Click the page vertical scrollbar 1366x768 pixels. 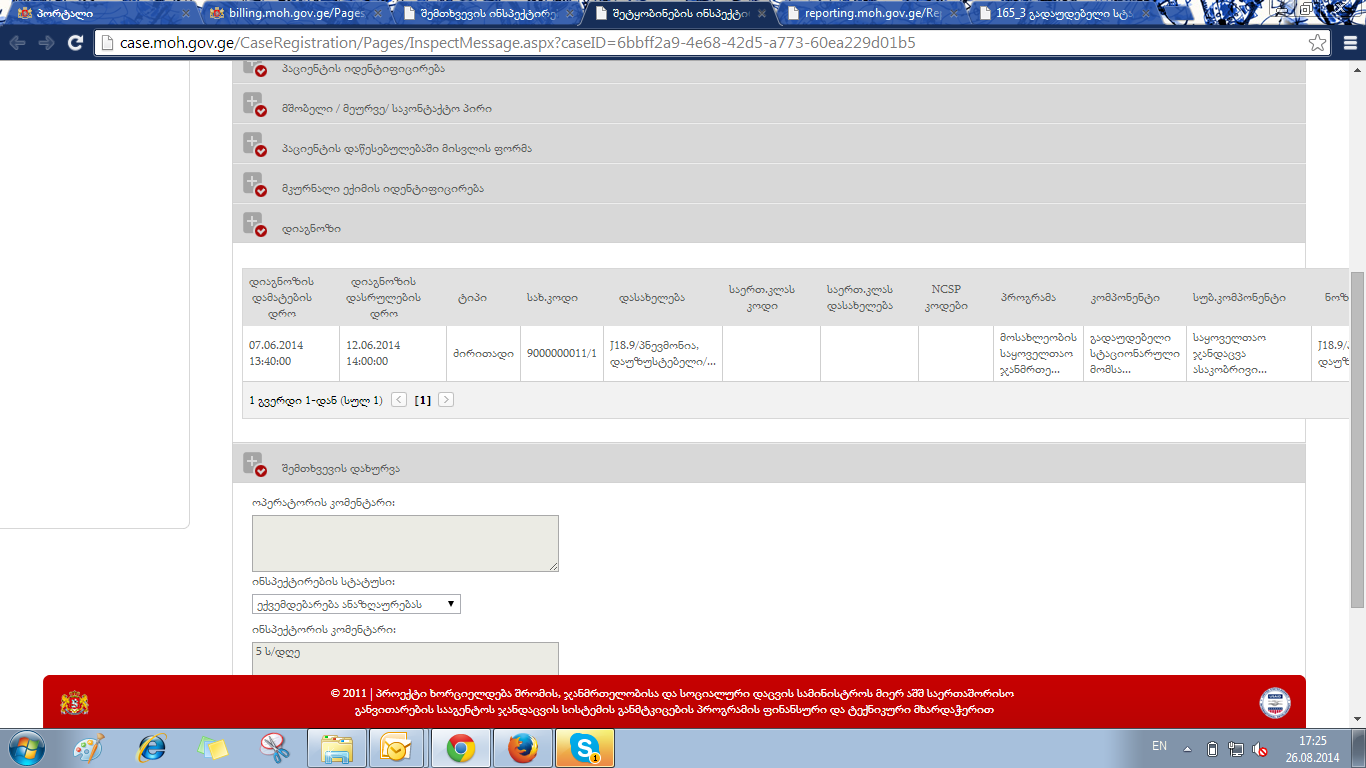1357,400
